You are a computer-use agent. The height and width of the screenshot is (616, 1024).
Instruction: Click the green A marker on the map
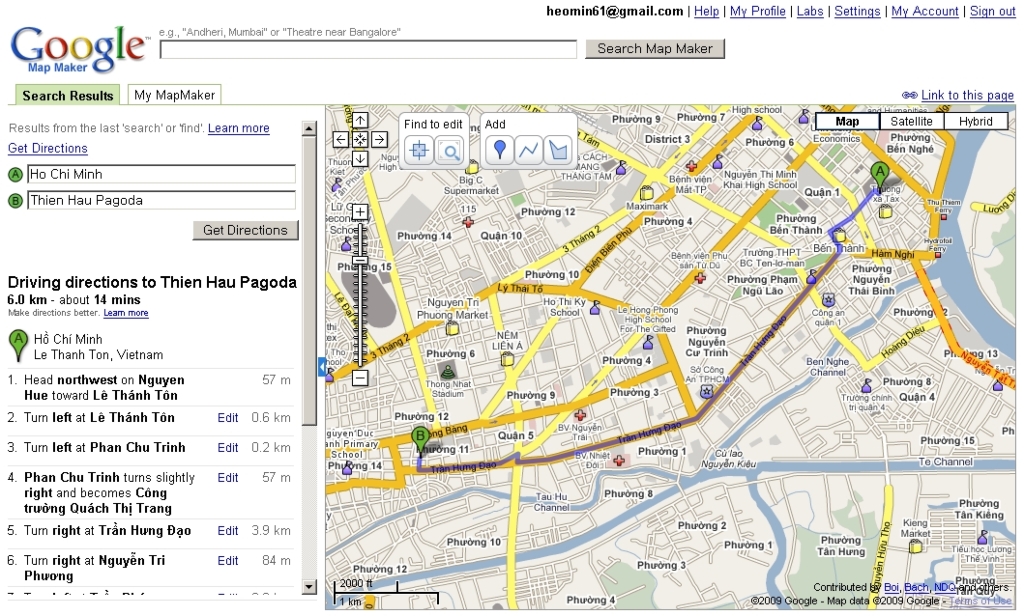pos(880,175)
